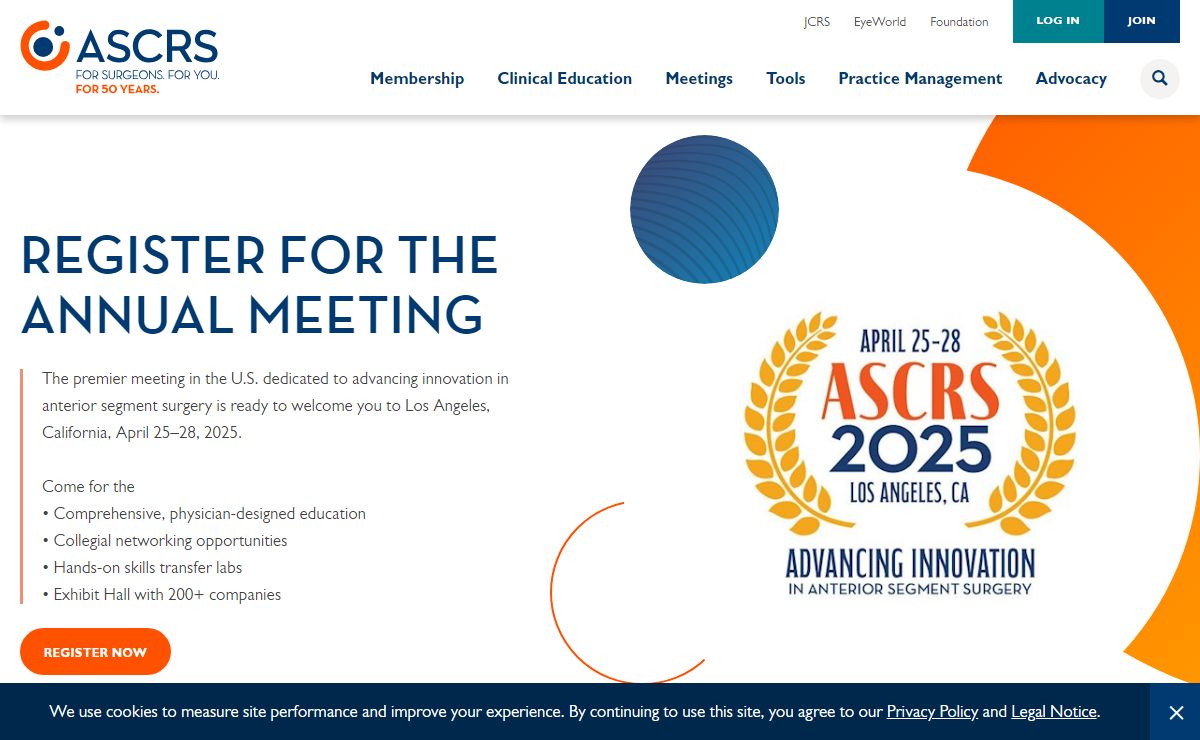Open the Privacy Policy link
This screenshot has height=740, width=1200.
932,712
